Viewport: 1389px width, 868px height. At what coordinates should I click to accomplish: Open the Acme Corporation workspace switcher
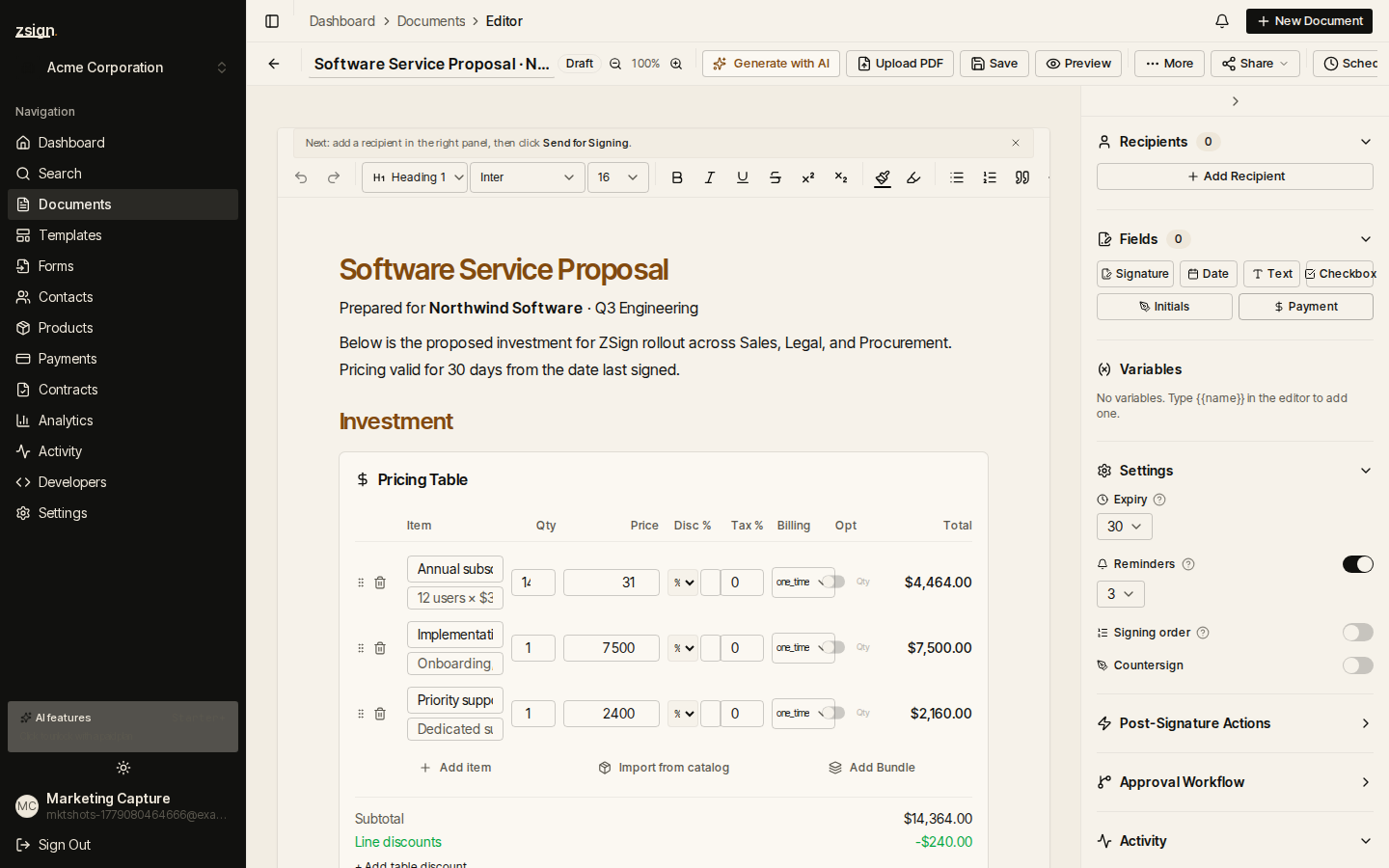(x=123, y=68)
